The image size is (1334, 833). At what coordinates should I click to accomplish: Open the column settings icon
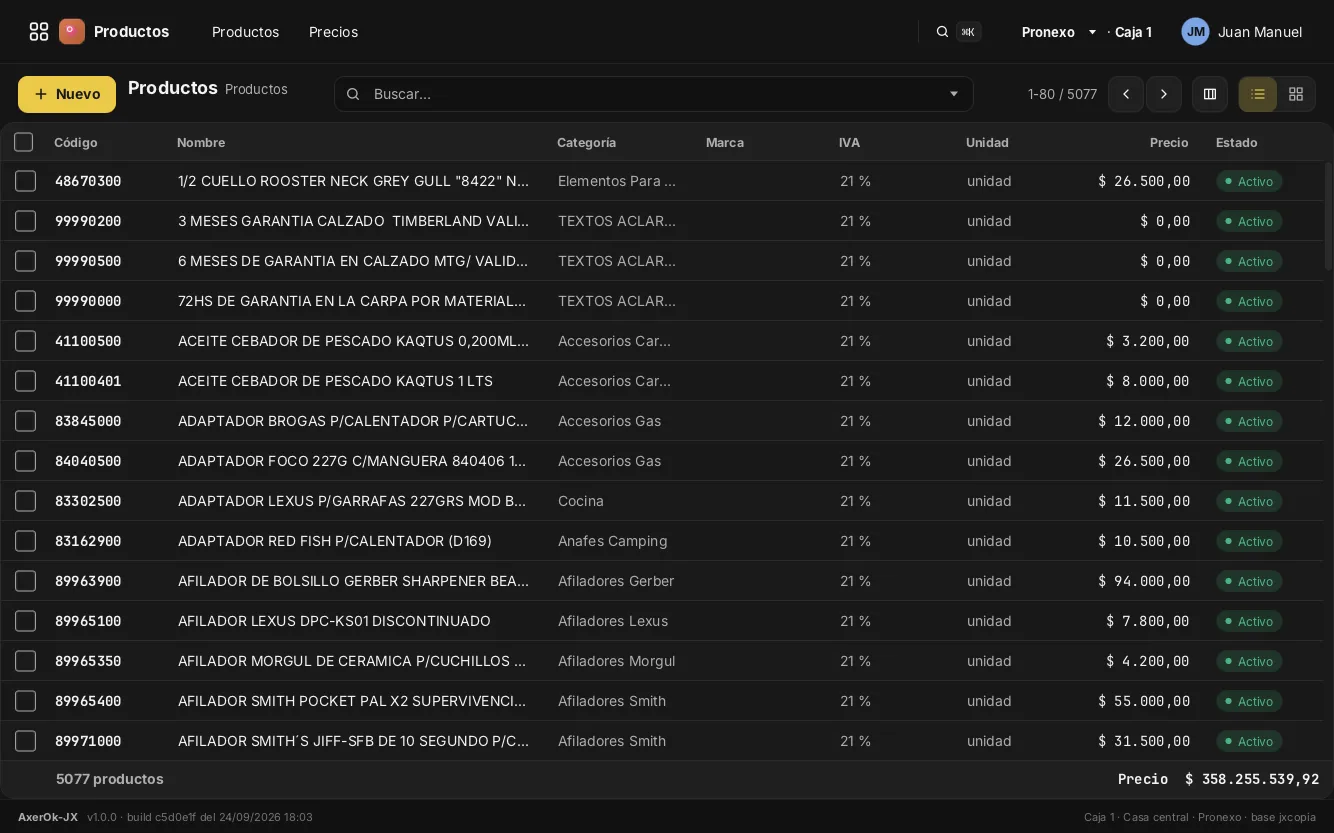(x=1210, y=94)
